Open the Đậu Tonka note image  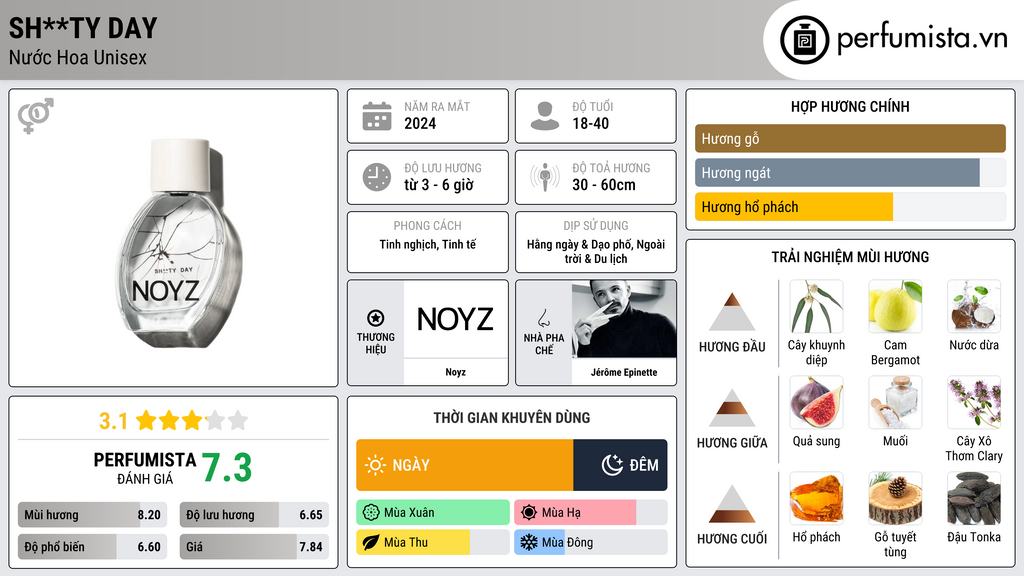(x=974, y=498)
